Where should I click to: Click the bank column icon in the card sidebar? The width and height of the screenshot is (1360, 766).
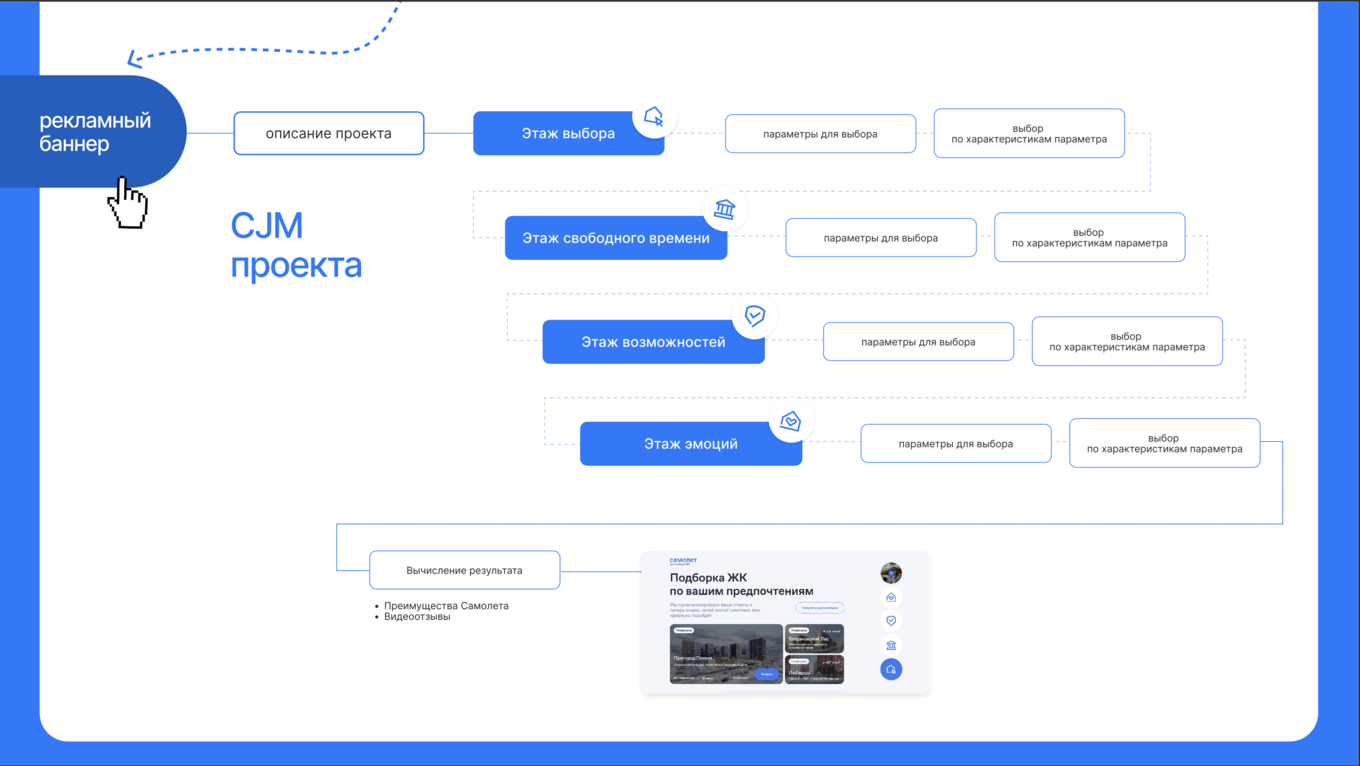pyautogui.click(x=891, y=645)
